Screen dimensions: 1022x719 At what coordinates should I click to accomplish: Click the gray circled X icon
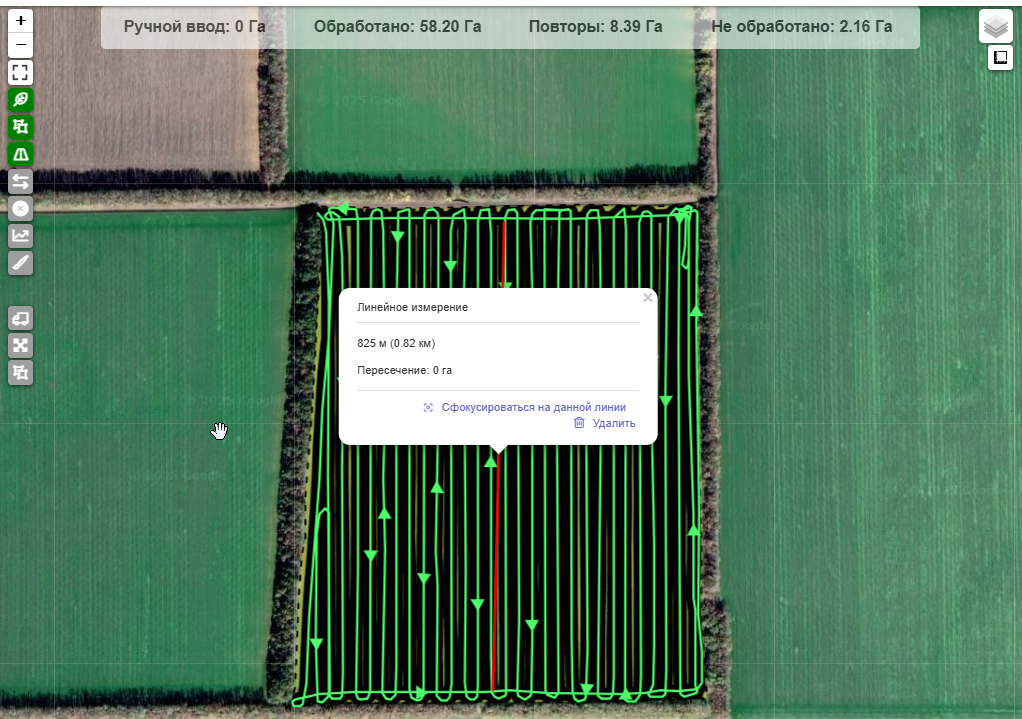pos(21,208)
